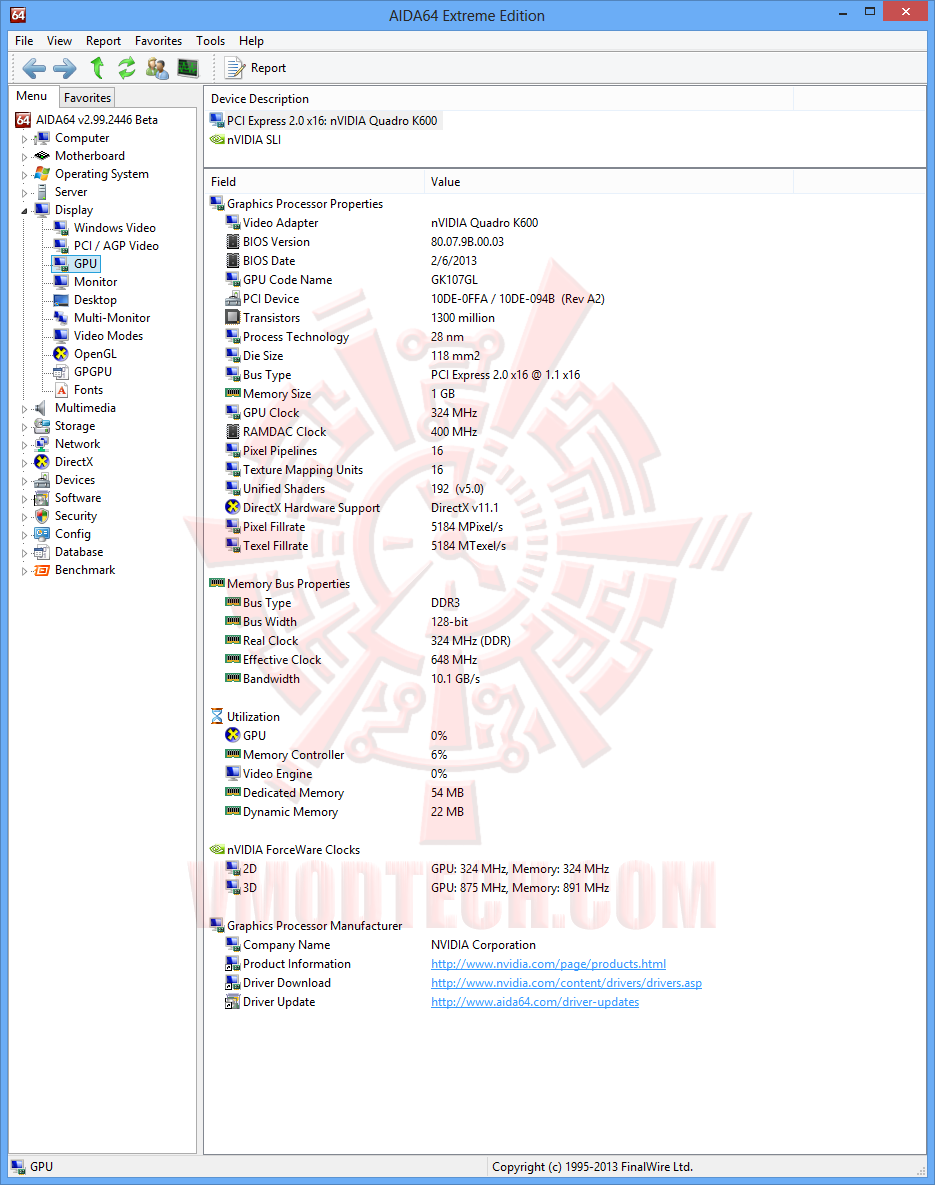Open the Favorites menu
Image resolution: width=935 pixels, height=1185 pixels.
(x=158, y=41)
